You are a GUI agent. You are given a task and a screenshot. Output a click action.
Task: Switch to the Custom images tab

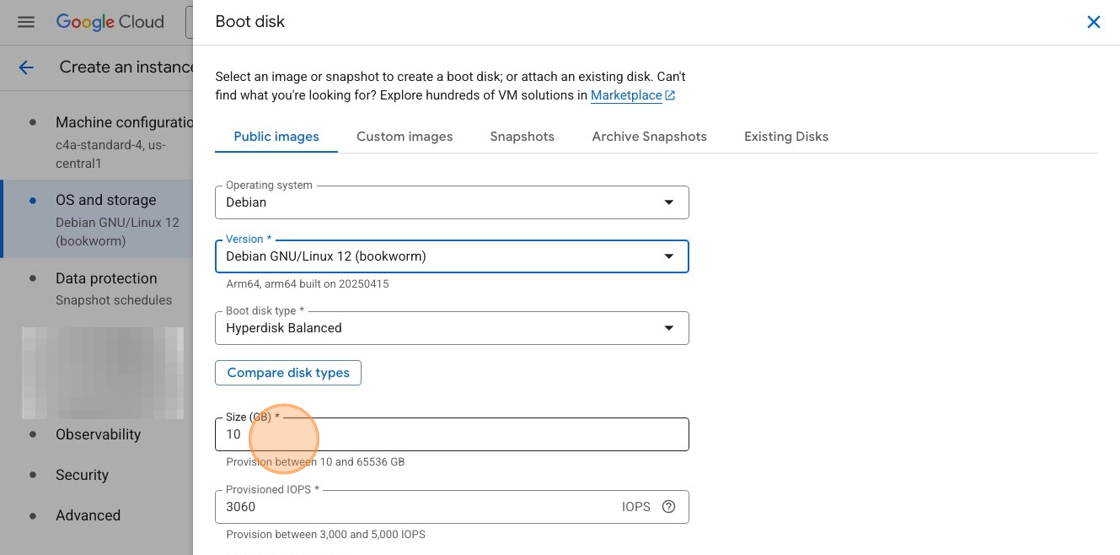click(x=404, y=136)
